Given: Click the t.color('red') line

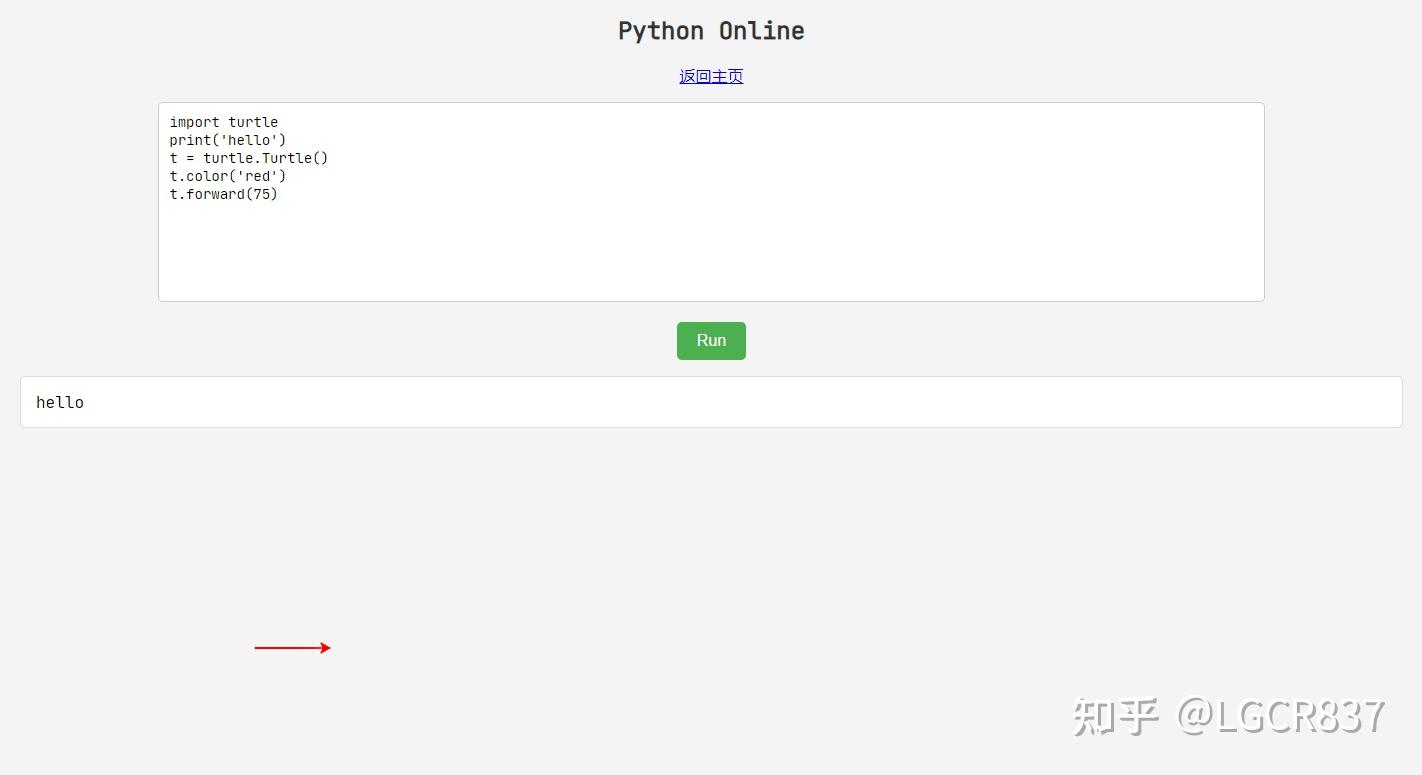Looking at the screenshot, I should (227, 176).
